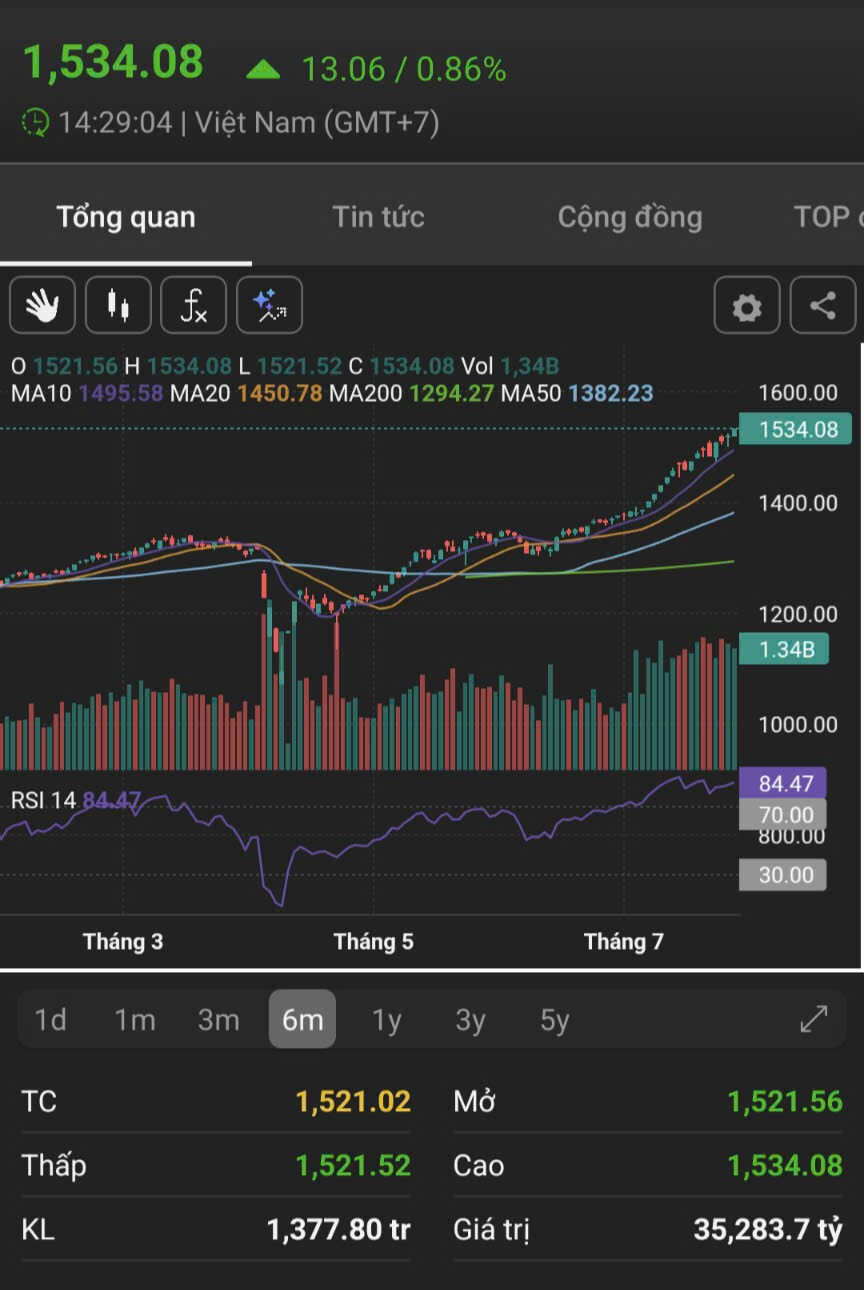Tap the sparkle AI analysis icon
864x1290 pixels.
pyautogui.click(x=269, y=305)
